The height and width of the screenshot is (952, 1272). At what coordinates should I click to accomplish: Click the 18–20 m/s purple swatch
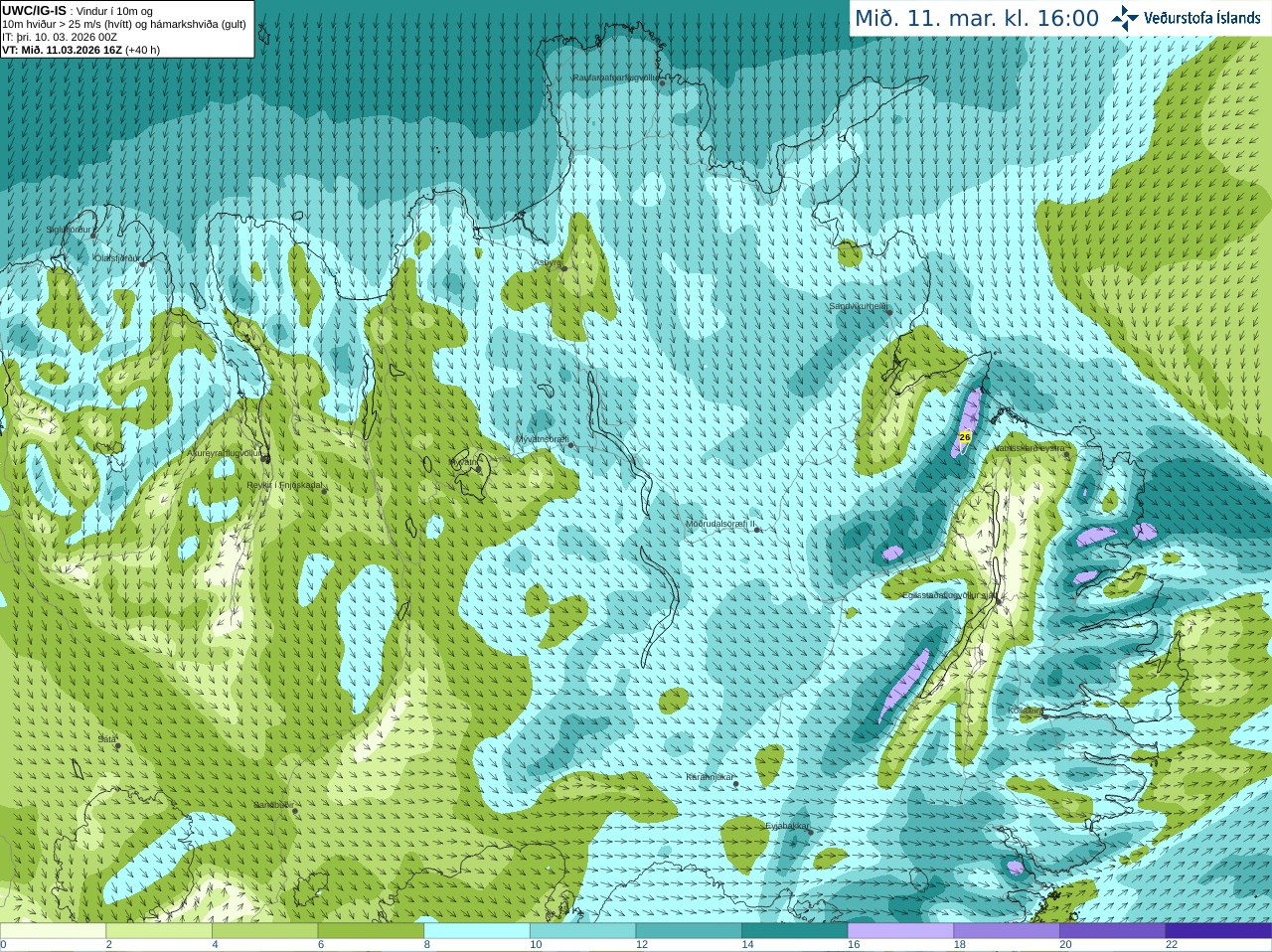[x=1007, y=931]
